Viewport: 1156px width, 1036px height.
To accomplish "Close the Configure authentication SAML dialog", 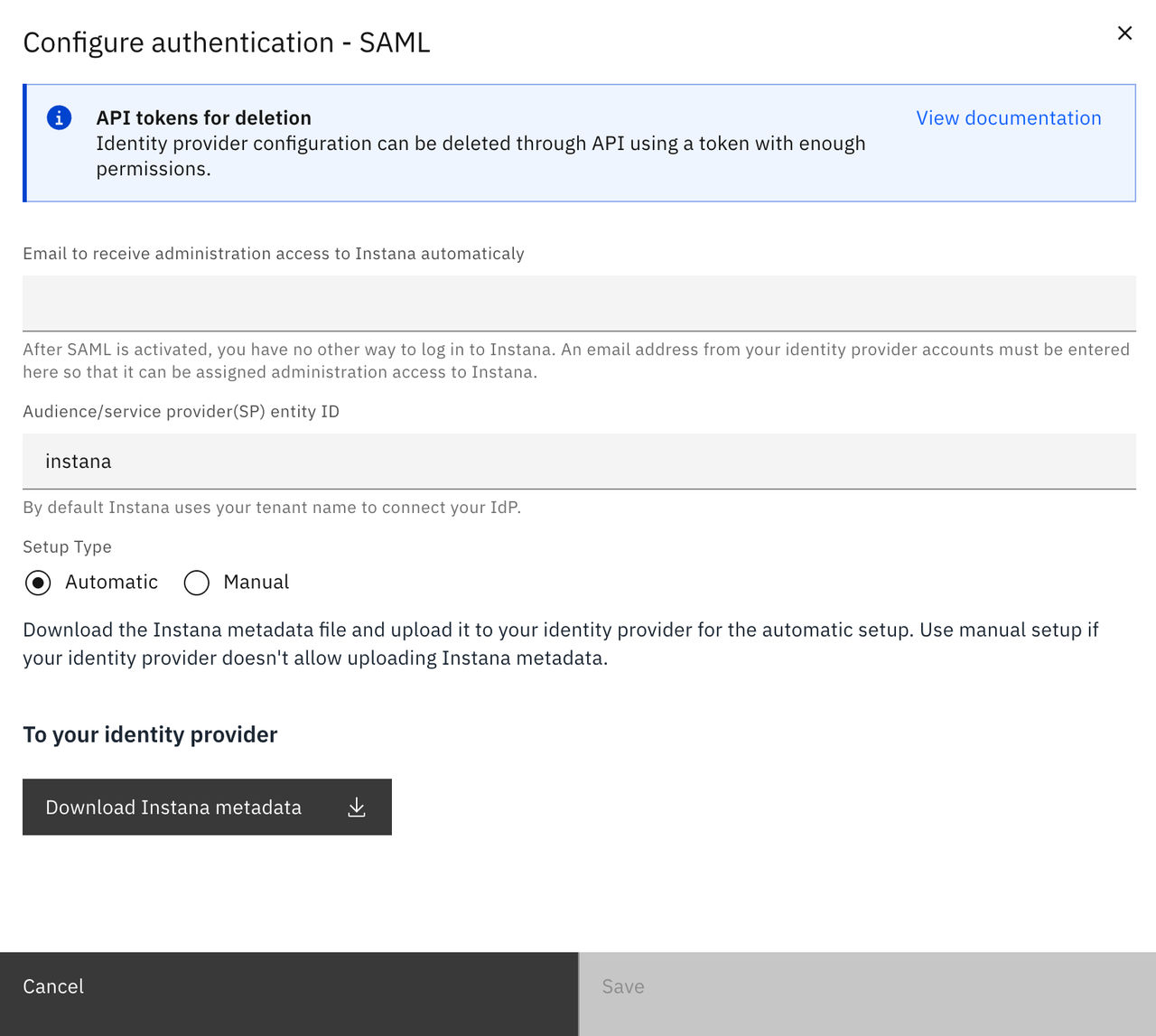I will [1124, 33].
